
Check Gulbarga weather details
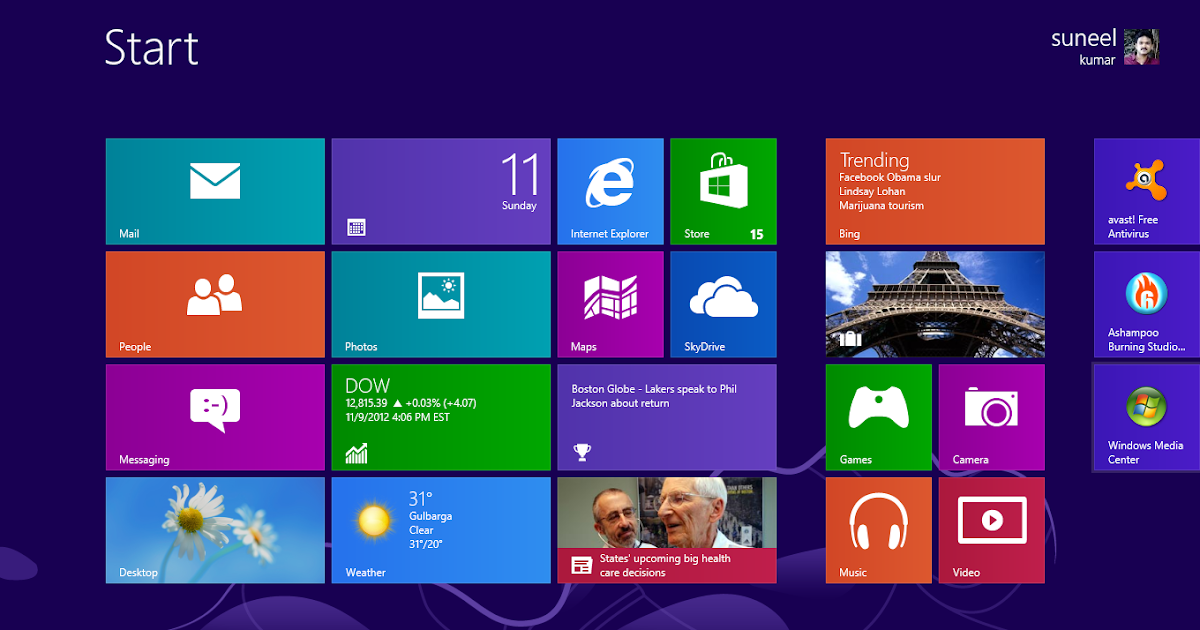pyautogui.click(x=440, y=530)
